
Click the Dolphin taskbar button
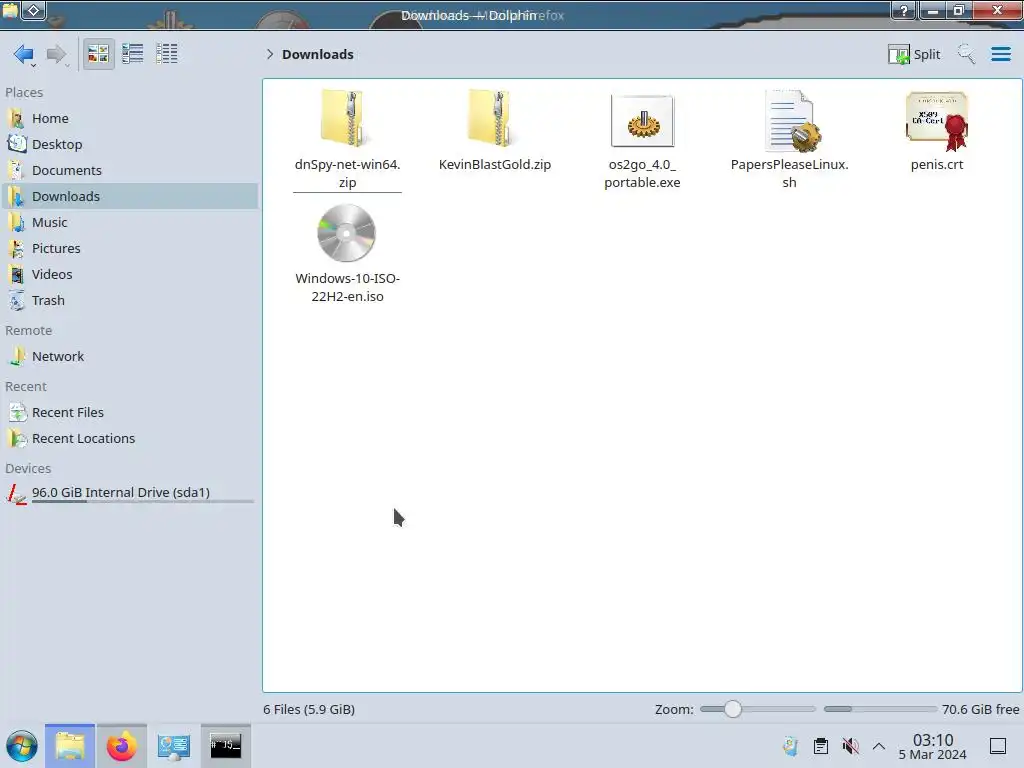click(x=70, y=746)
